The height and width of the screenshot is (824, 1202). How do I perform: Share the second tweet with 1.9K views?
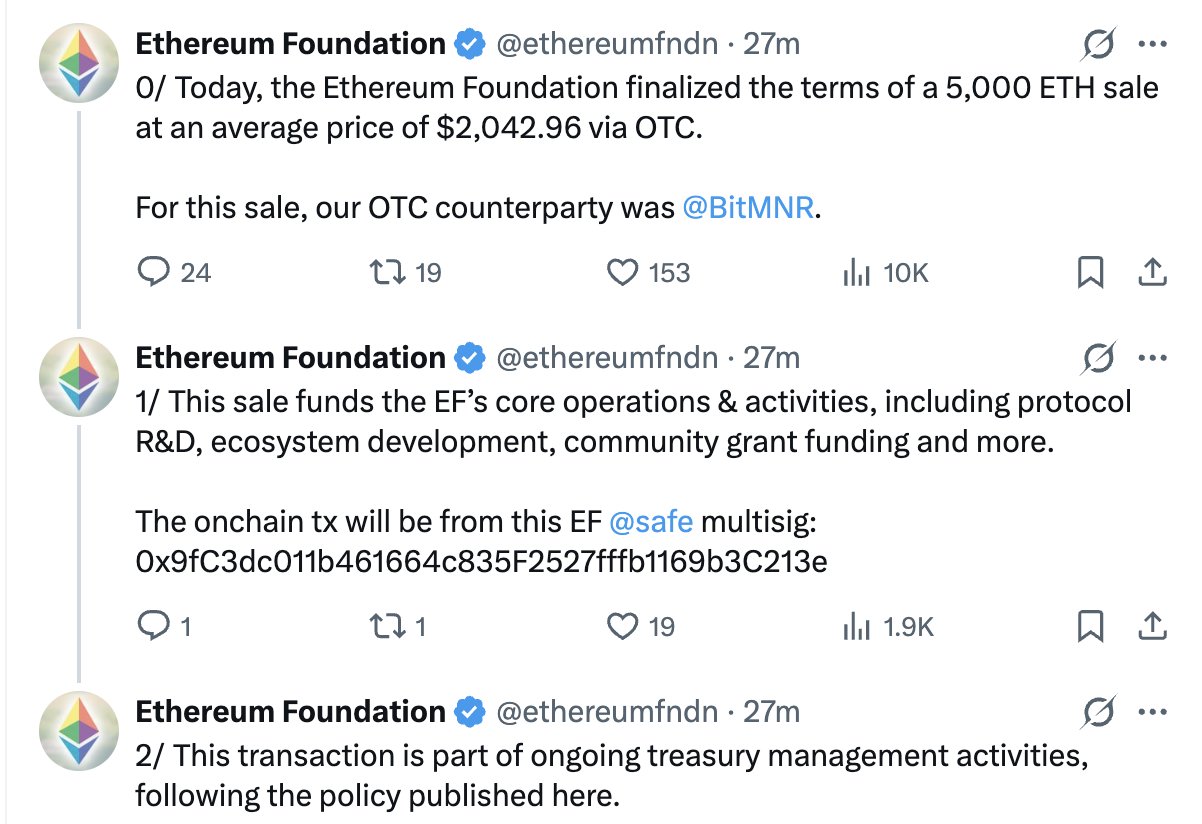point(1151,625)
